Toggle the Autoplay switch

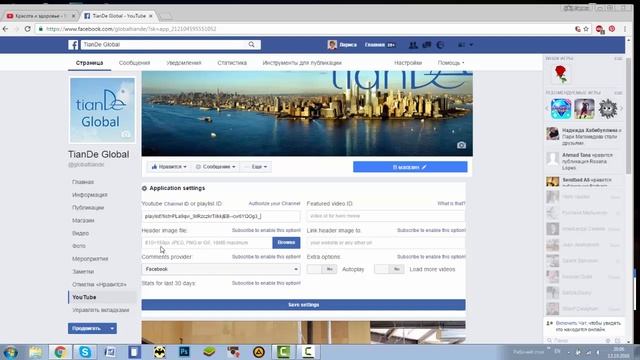click(322, 269)
